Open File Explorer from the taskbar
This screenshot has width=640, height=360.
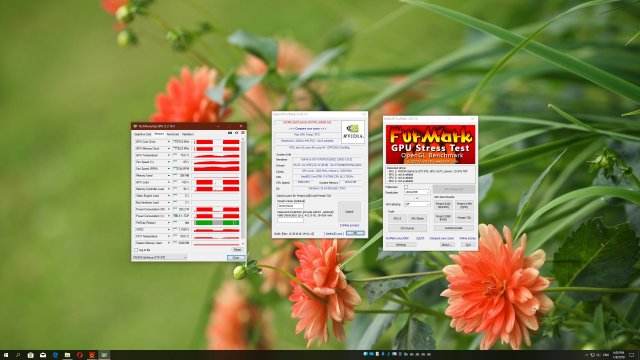(x=67, y=355)
